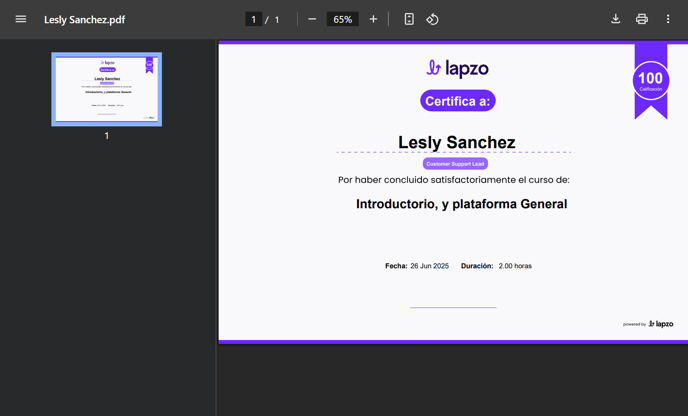Image resolution: width=688 pixels, height=416 pixels.
Task: Click the page number input field
Action: click(253, 19)
